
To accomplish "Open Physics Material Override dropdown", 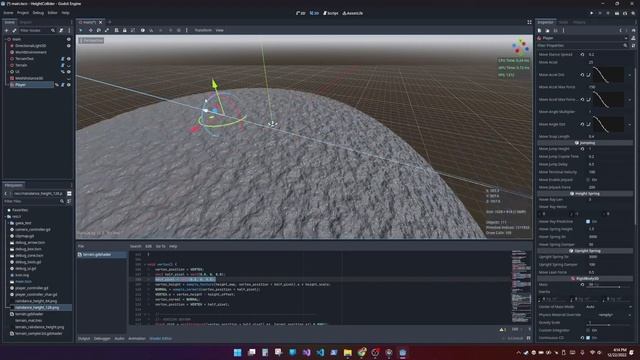I will click(x=610, y=315).
